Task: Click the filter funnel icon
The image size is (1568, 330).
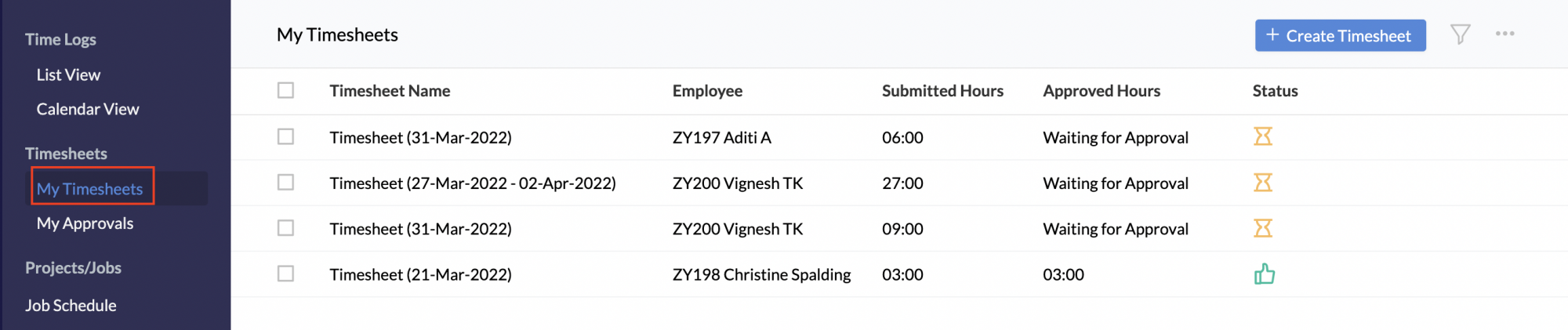Action: point(1460,34)
